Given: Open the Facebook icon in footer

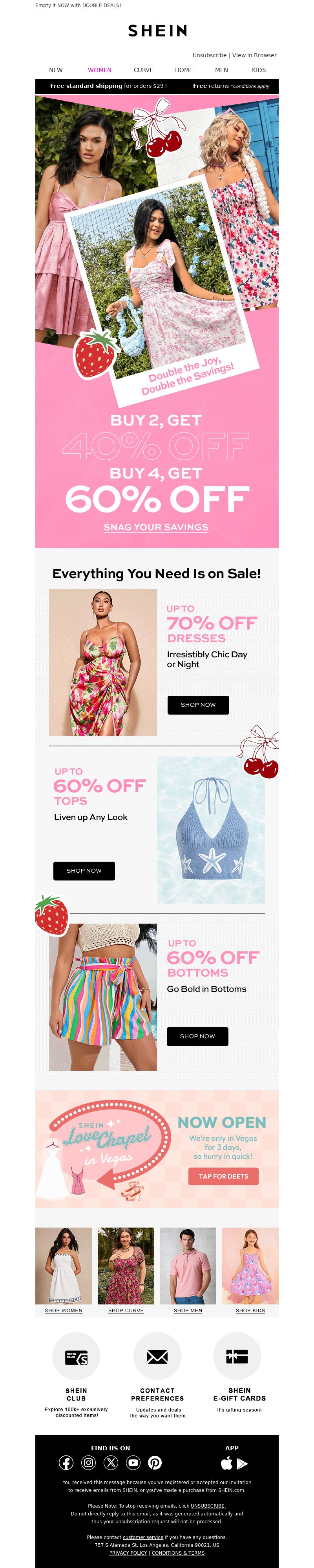Looking at the screenshot, I should 66,1463.
